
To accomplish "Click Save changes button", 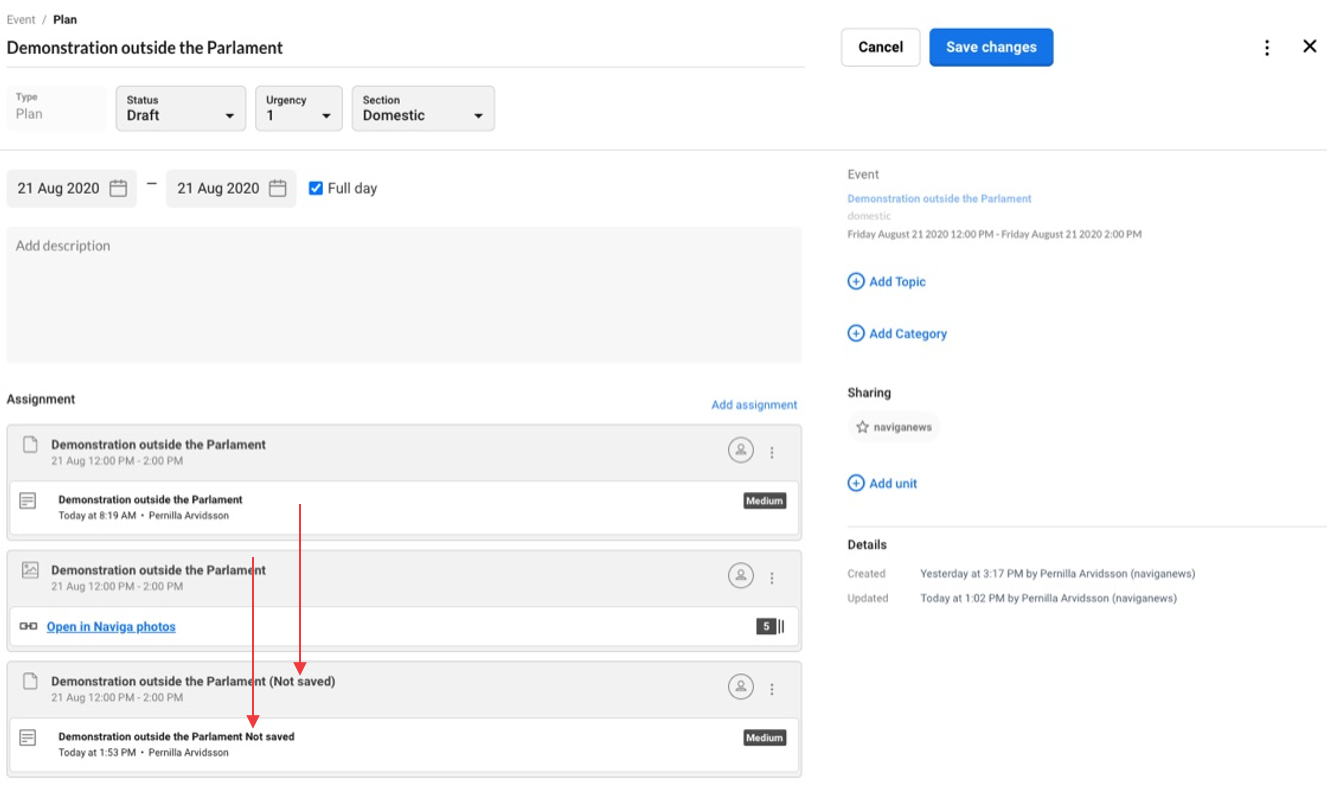I will [990, 47].
